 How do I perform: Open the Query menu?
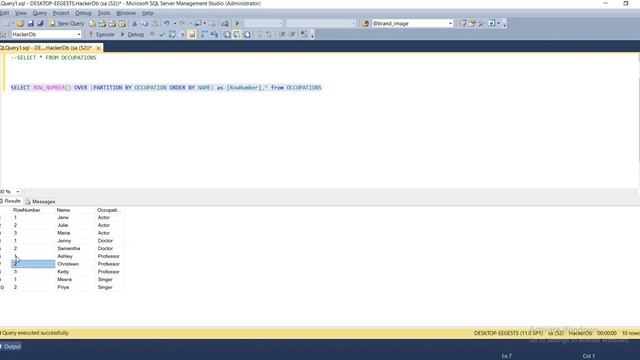40,13
